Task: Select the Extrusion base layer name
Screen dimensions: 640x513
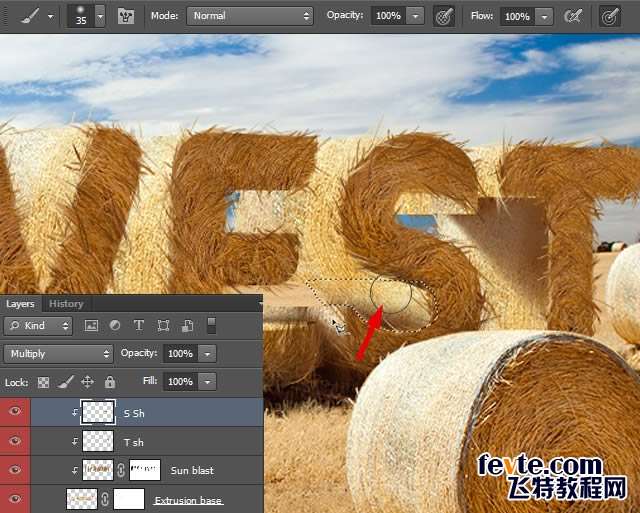Action: (189, 500)
